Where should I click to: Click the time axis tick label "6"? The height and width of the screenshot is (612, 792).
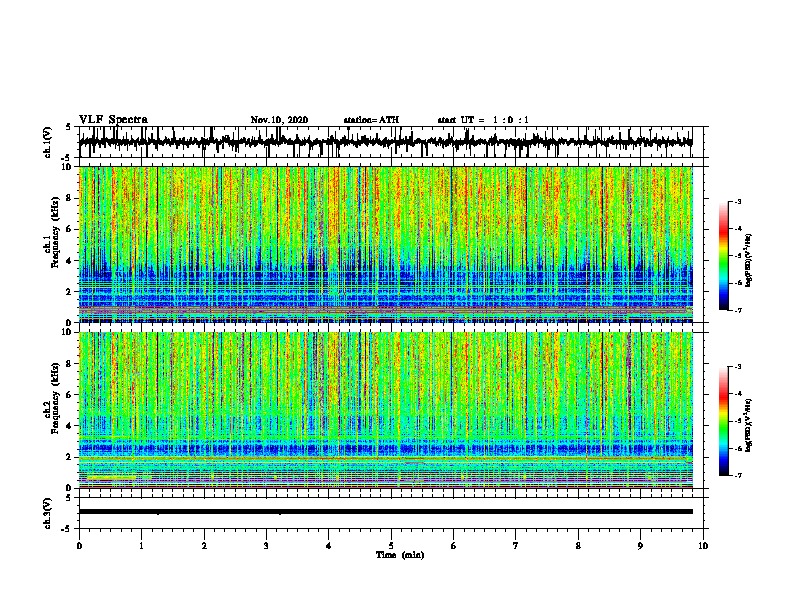pos(453,546)
